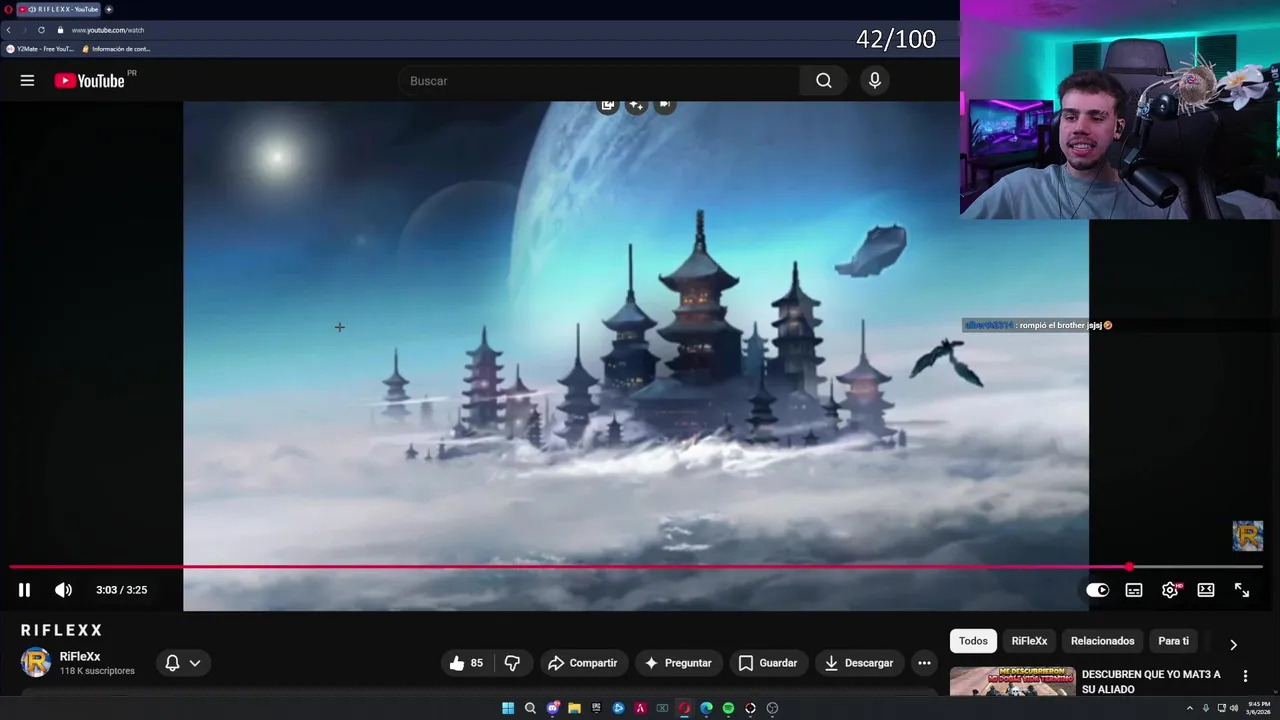The image size is (1280, 720).
Task: Open OBS Studio from the taskbar
Action: [x=772, y=708]
